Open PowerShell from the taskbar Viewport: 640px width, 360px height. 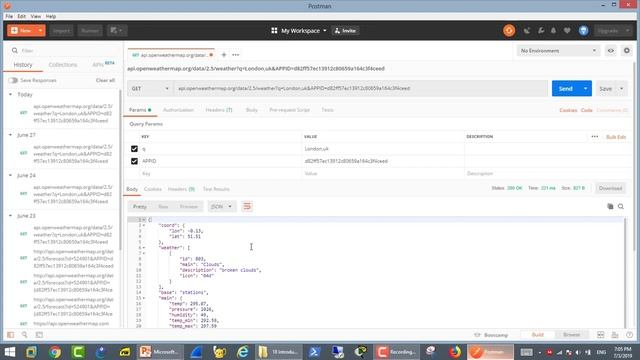point(314,352)
